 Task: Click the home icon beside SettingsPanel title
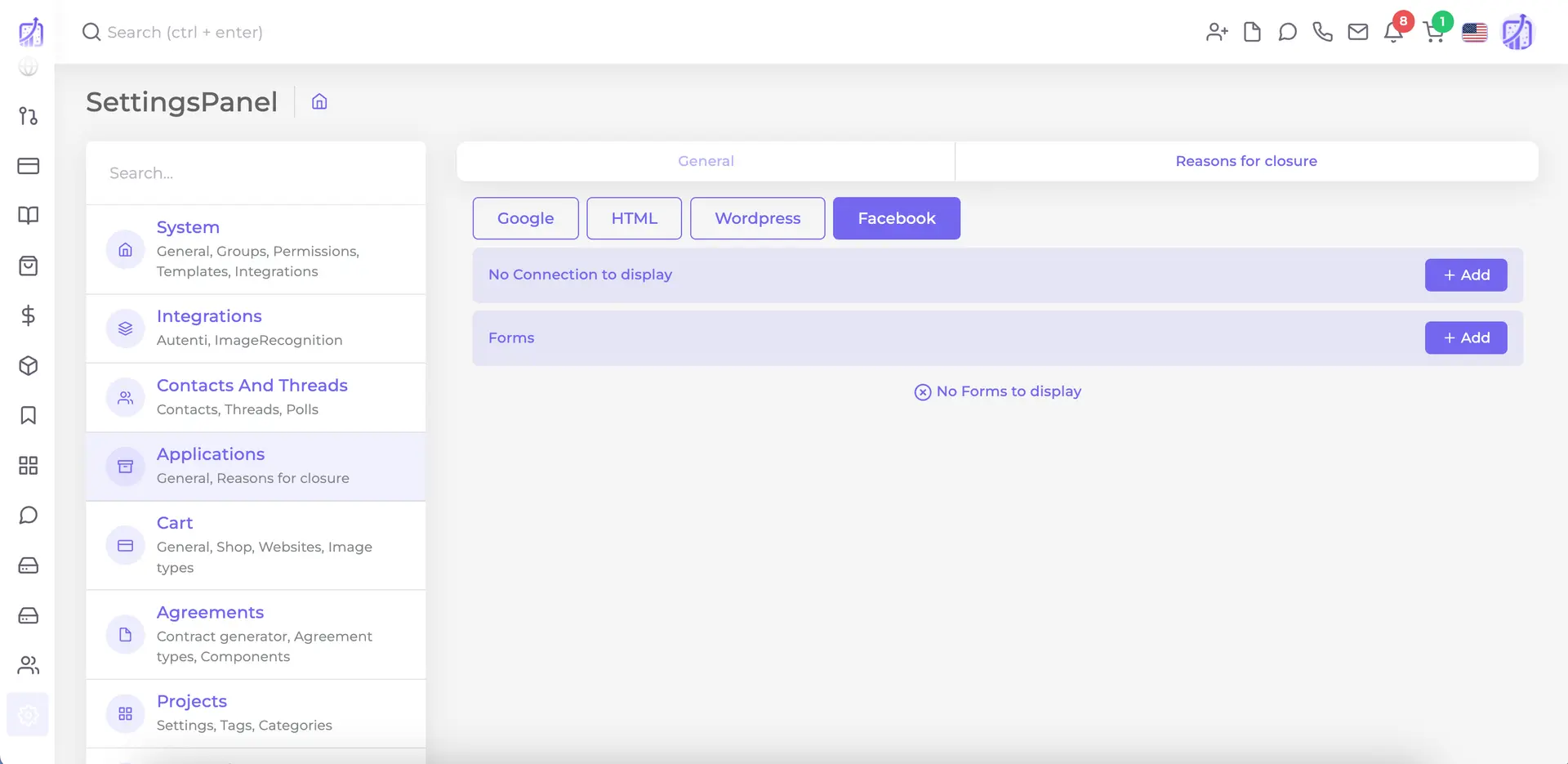tap(318, 101)
